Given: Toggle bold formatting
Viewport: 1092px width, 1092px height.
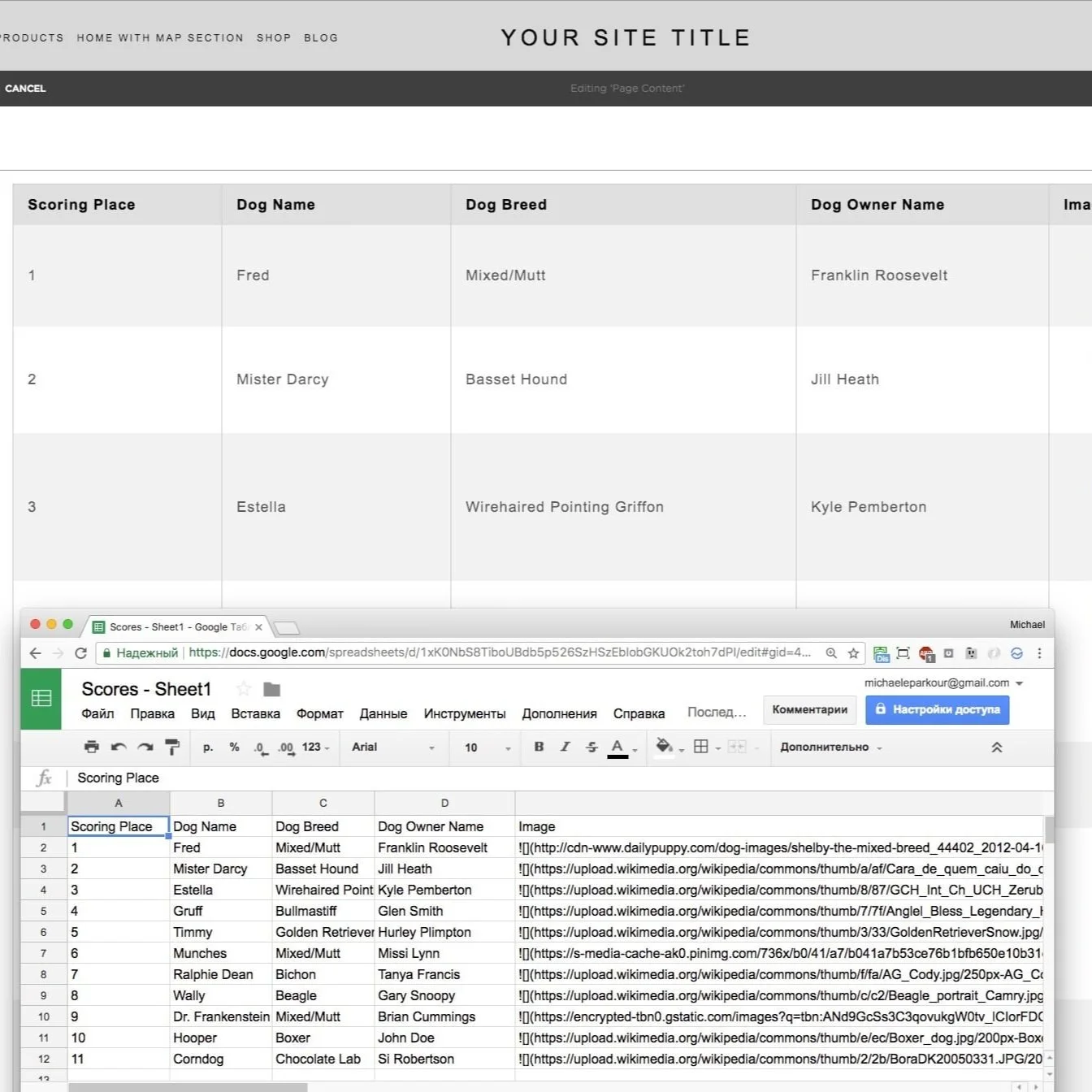Looking at the screenshot, I should (x=539, y=747).
